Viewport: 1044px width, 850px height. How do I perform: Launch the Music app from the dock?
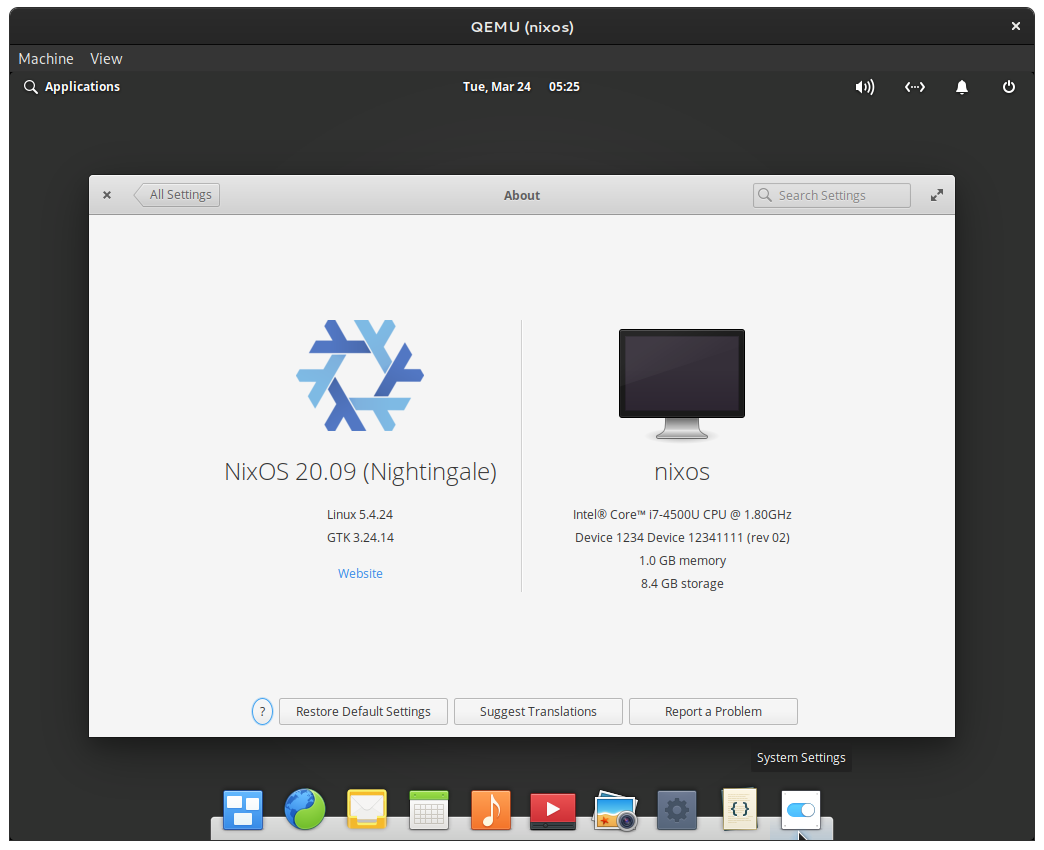pyautogui.click(x=491, y=809)
